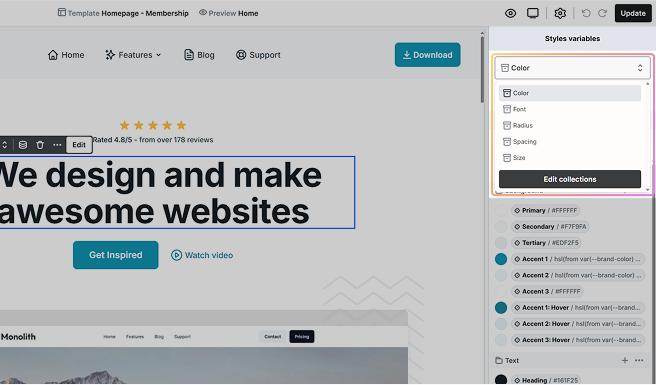Open the settings gear icon
The width and height of the screenshot is (656, 385).
[560, 13]
